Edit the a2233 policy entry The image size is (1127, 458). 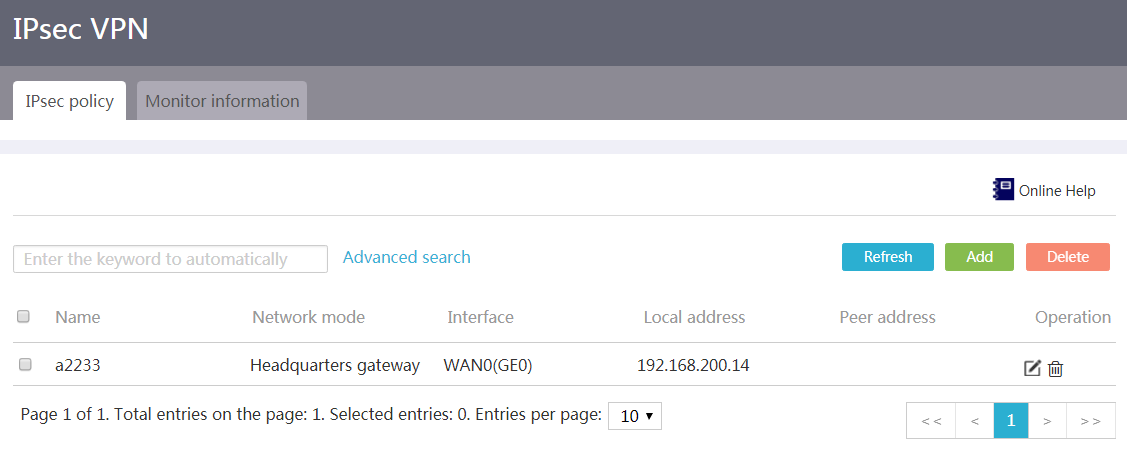1031,368
